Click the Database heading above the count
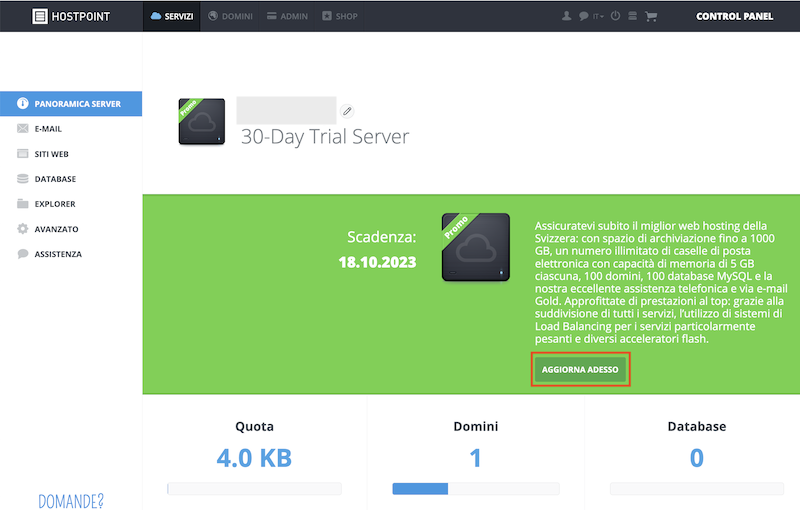Viewport: 800px width, 510px height. tap(696, 426)
